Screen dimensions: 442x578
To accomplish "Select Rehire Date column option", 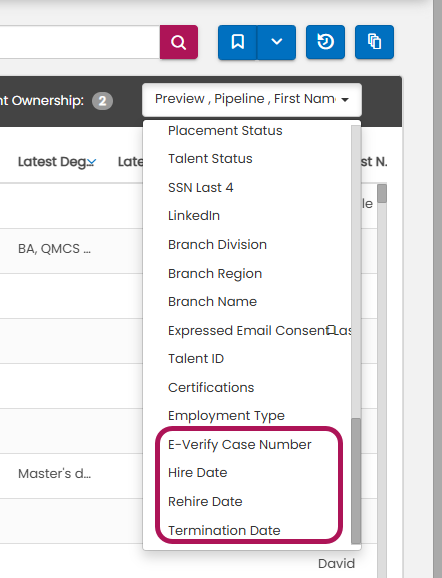I will point(205,502).
